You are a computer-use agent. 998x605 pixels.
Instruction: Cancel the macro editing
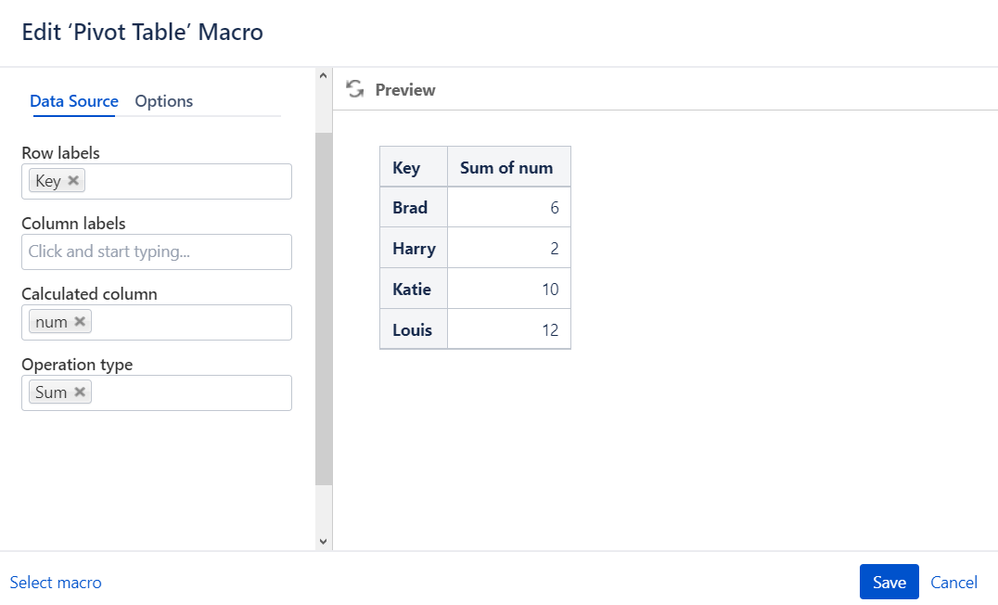point(953,582)
